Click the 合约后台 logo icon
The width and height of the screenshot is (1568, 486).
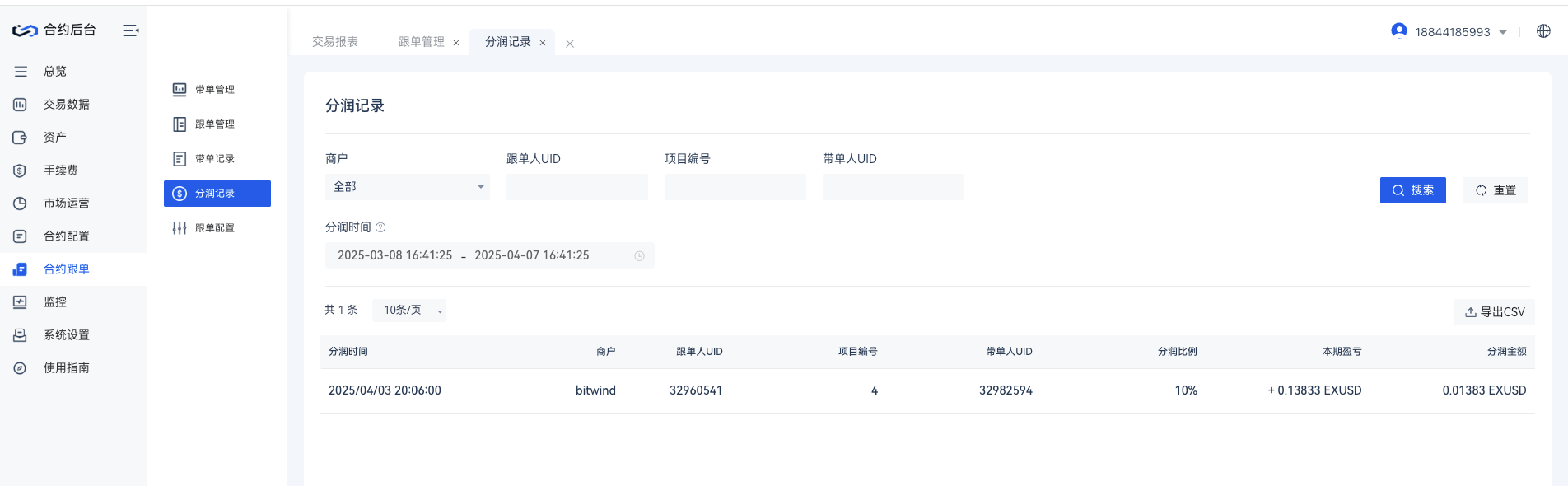[x=25, y=30]
